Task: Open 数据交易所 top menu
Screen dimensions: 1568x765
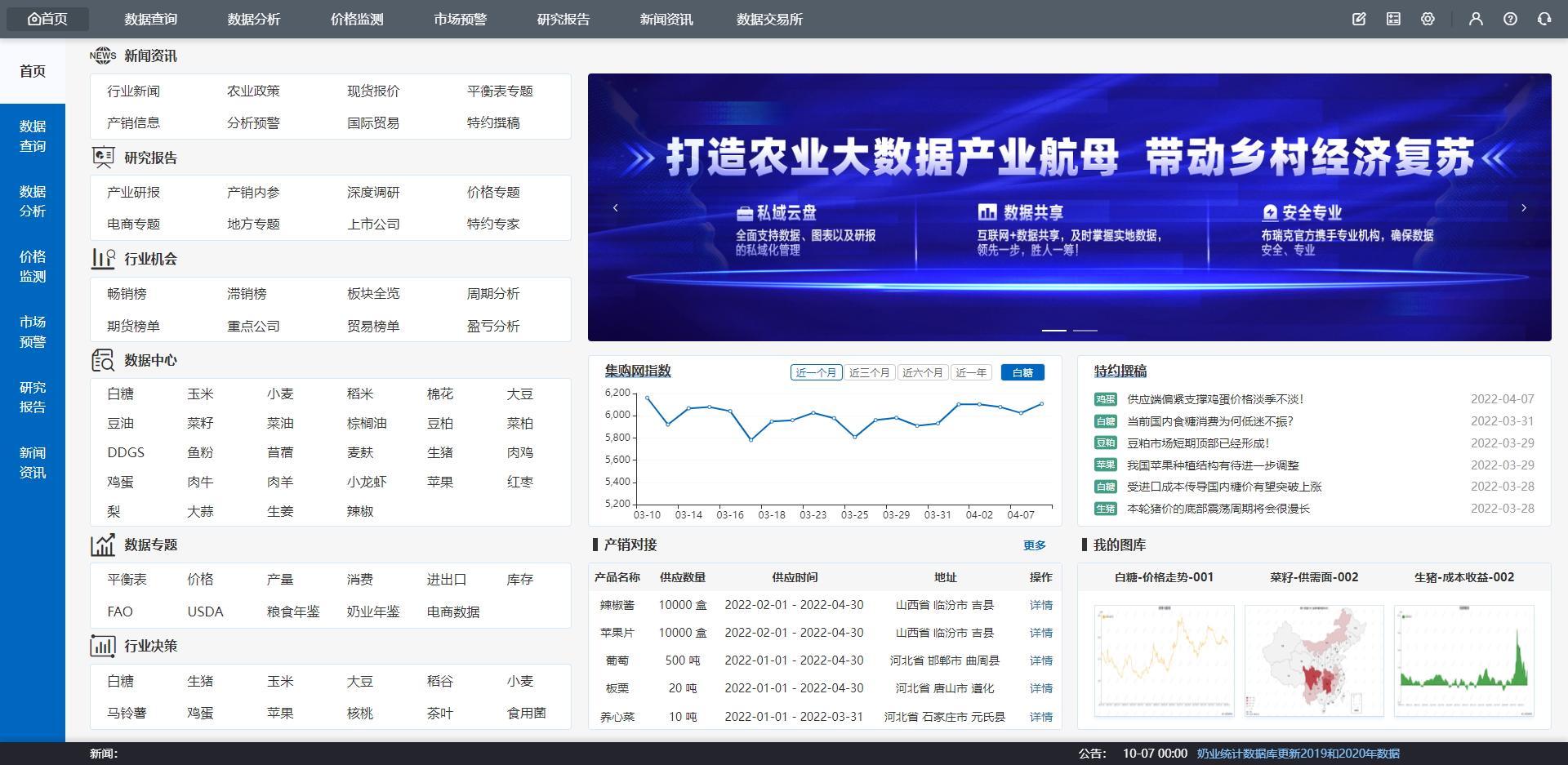Action: (769, 19)
